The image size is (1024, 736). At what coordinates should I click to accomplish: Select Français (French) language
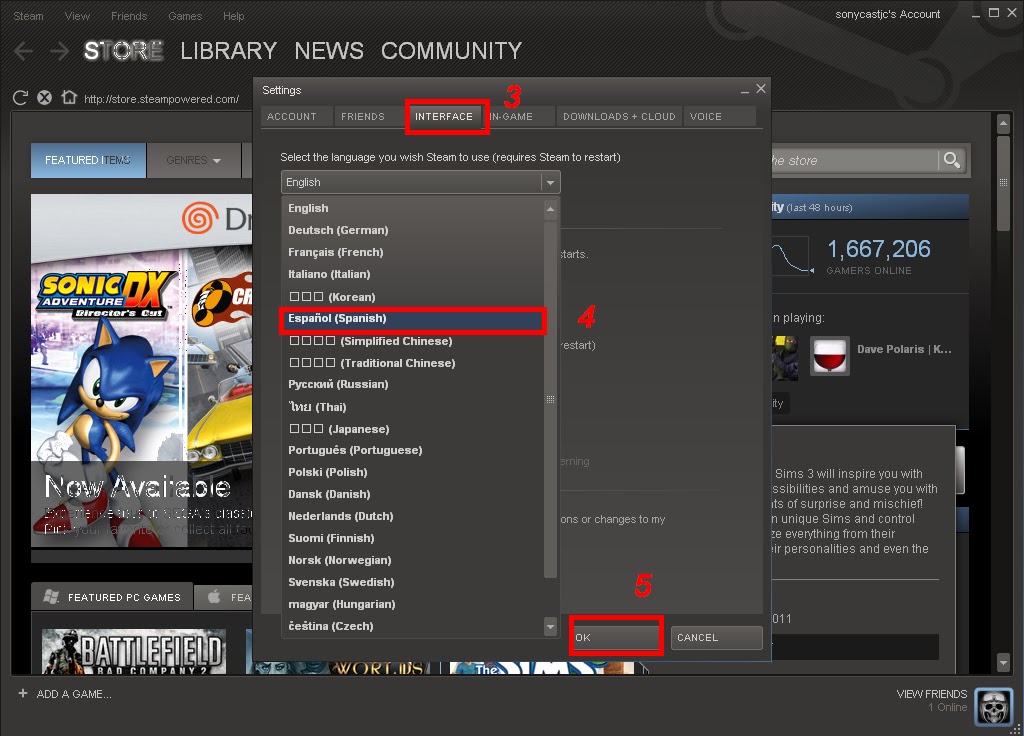[x=412, y=252]
